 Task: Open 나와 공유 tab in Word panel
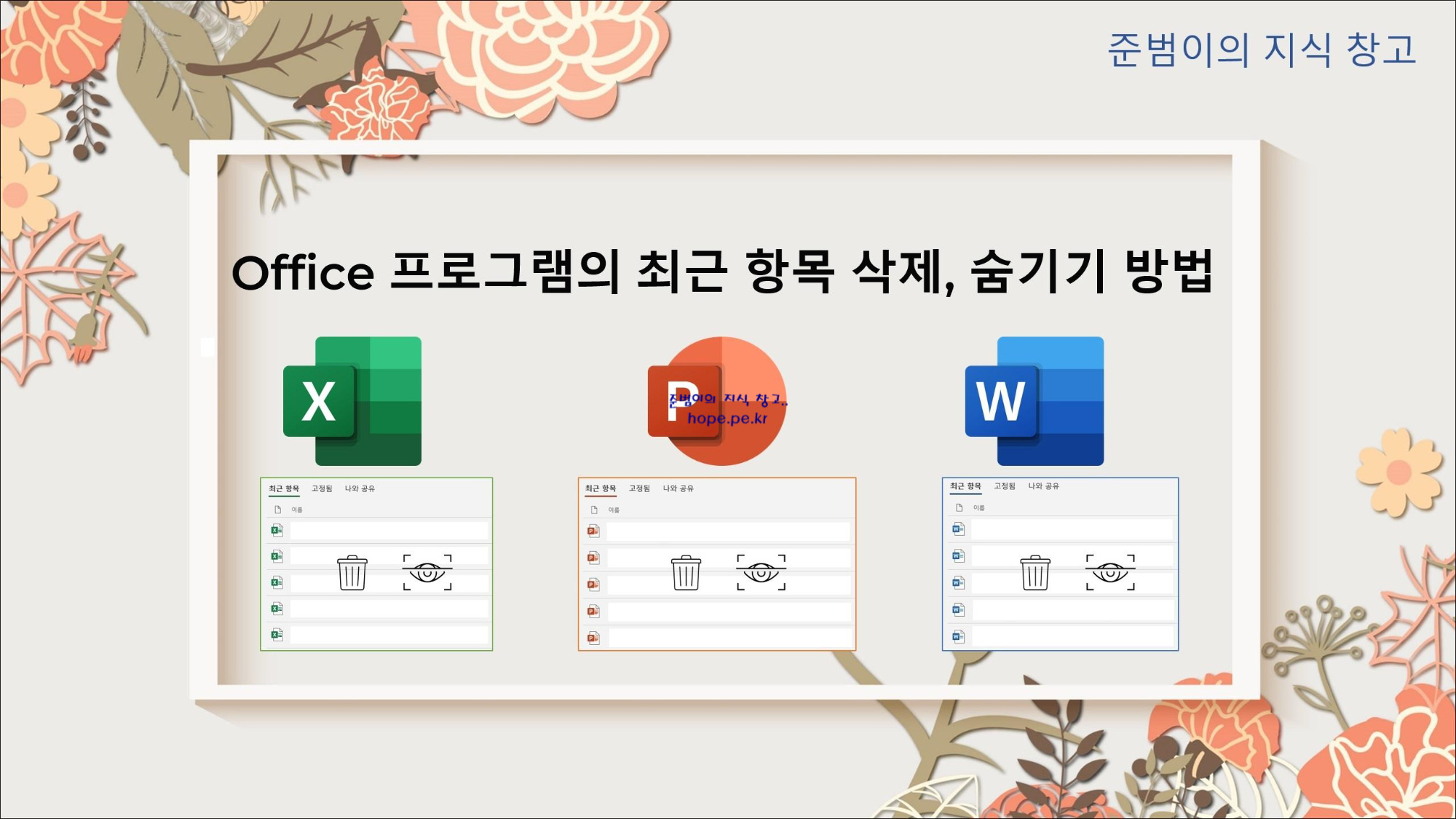[1043, 486]
